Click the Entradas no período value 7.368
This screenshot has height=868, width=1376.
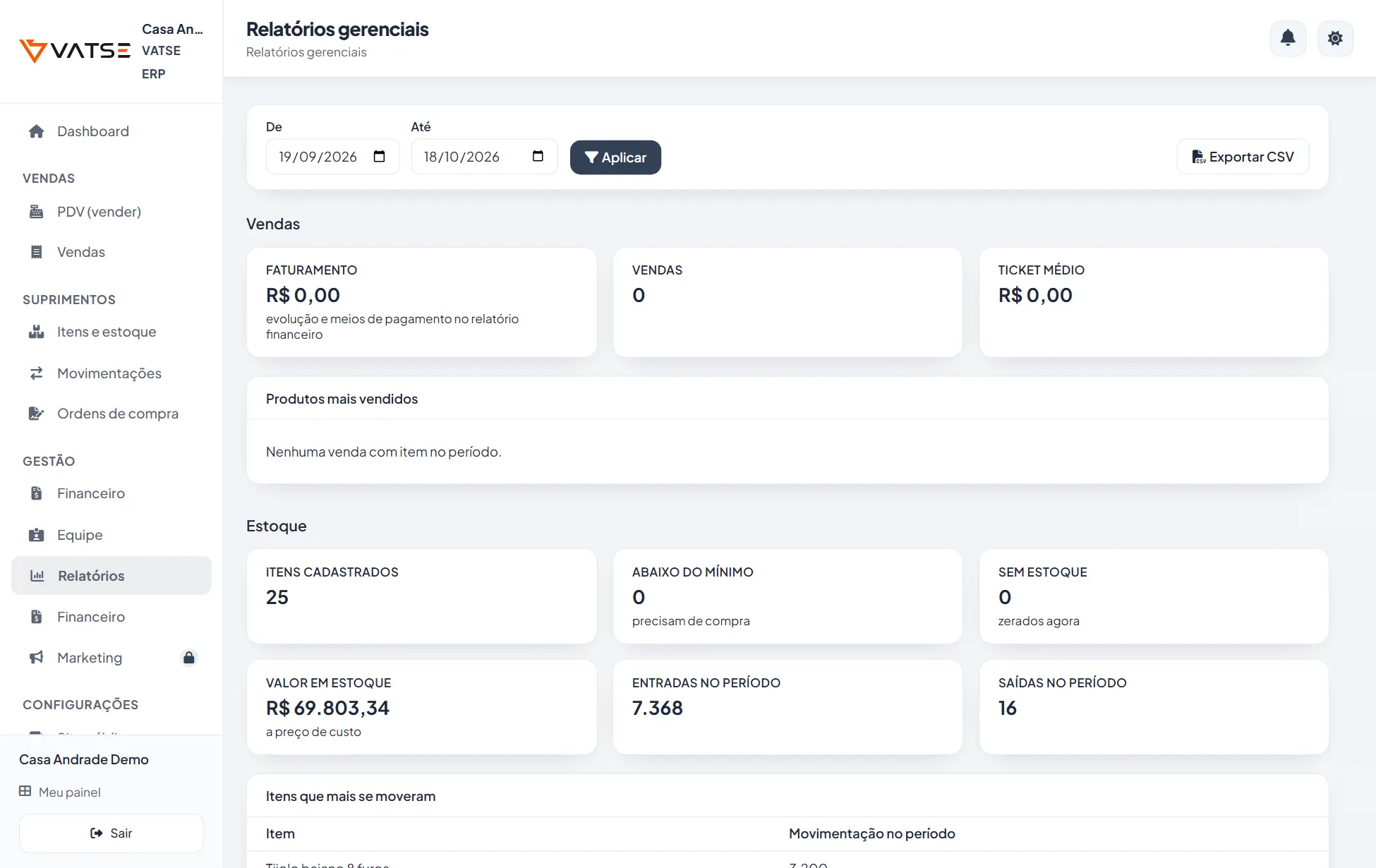coord(657,708)
